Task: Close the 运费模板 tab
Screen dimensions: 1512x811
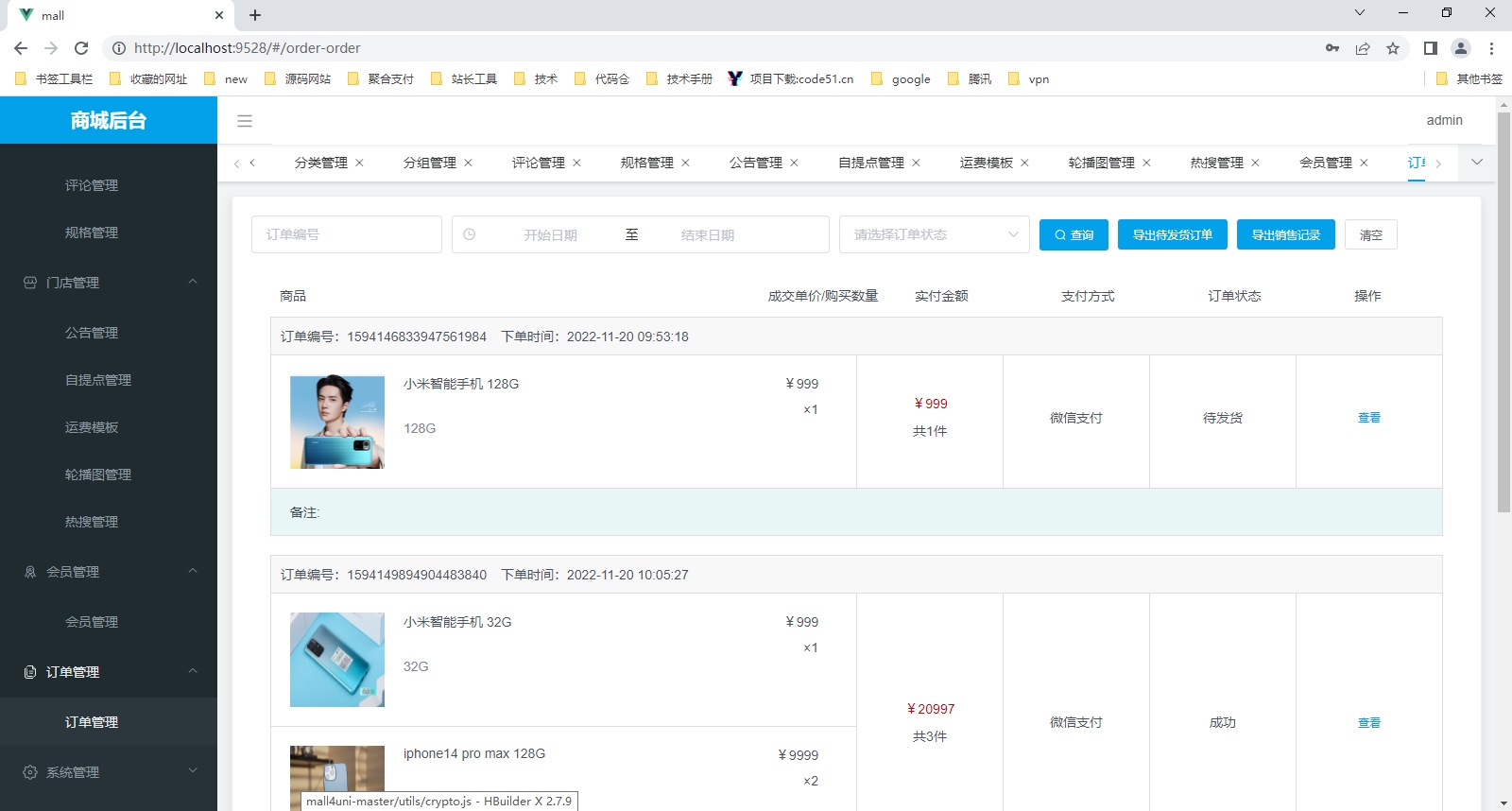Action: (1024, 163)
